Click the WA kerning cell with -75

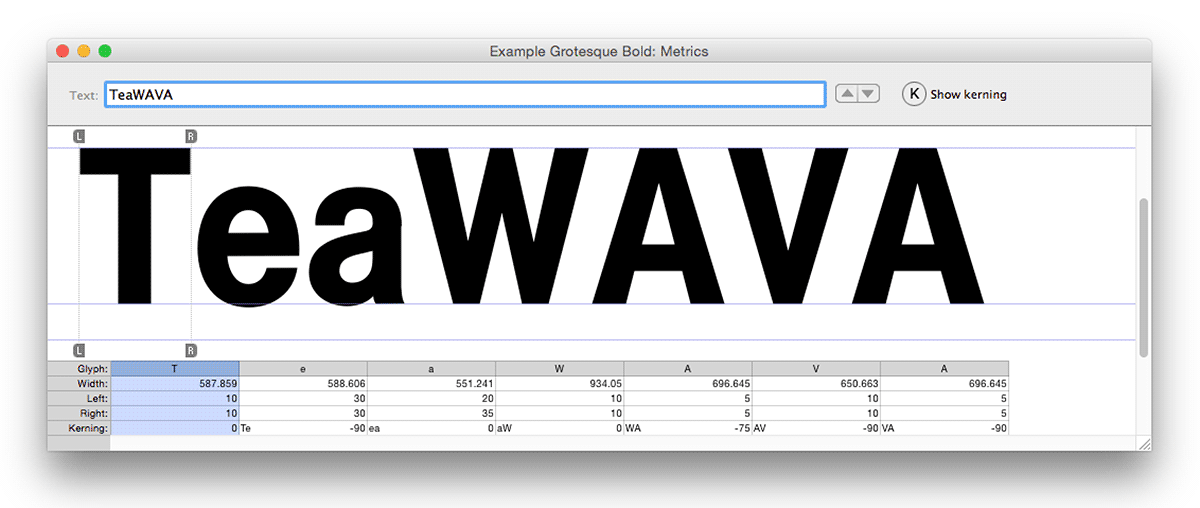click(687, 428)
